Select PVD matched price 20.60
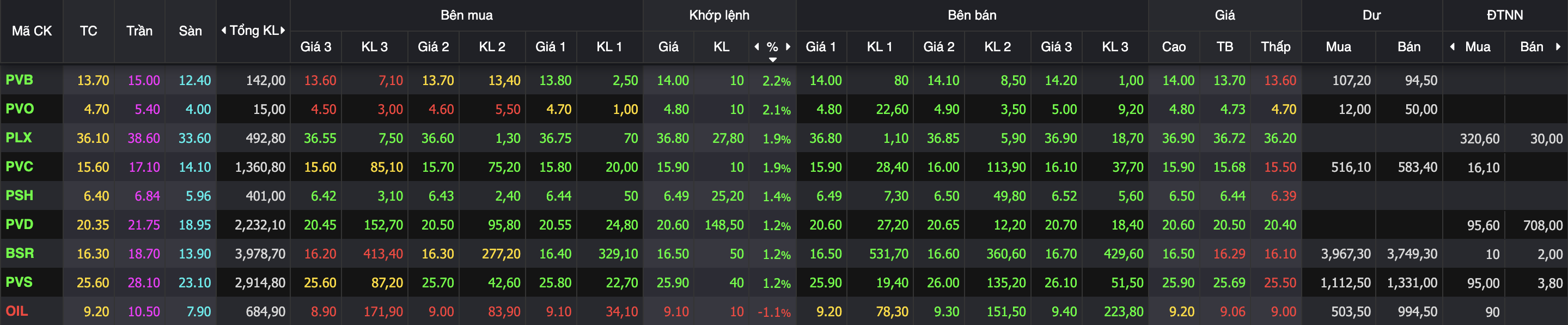The width and height of the screenshot is (1568, 325). (x=673, y=225)
